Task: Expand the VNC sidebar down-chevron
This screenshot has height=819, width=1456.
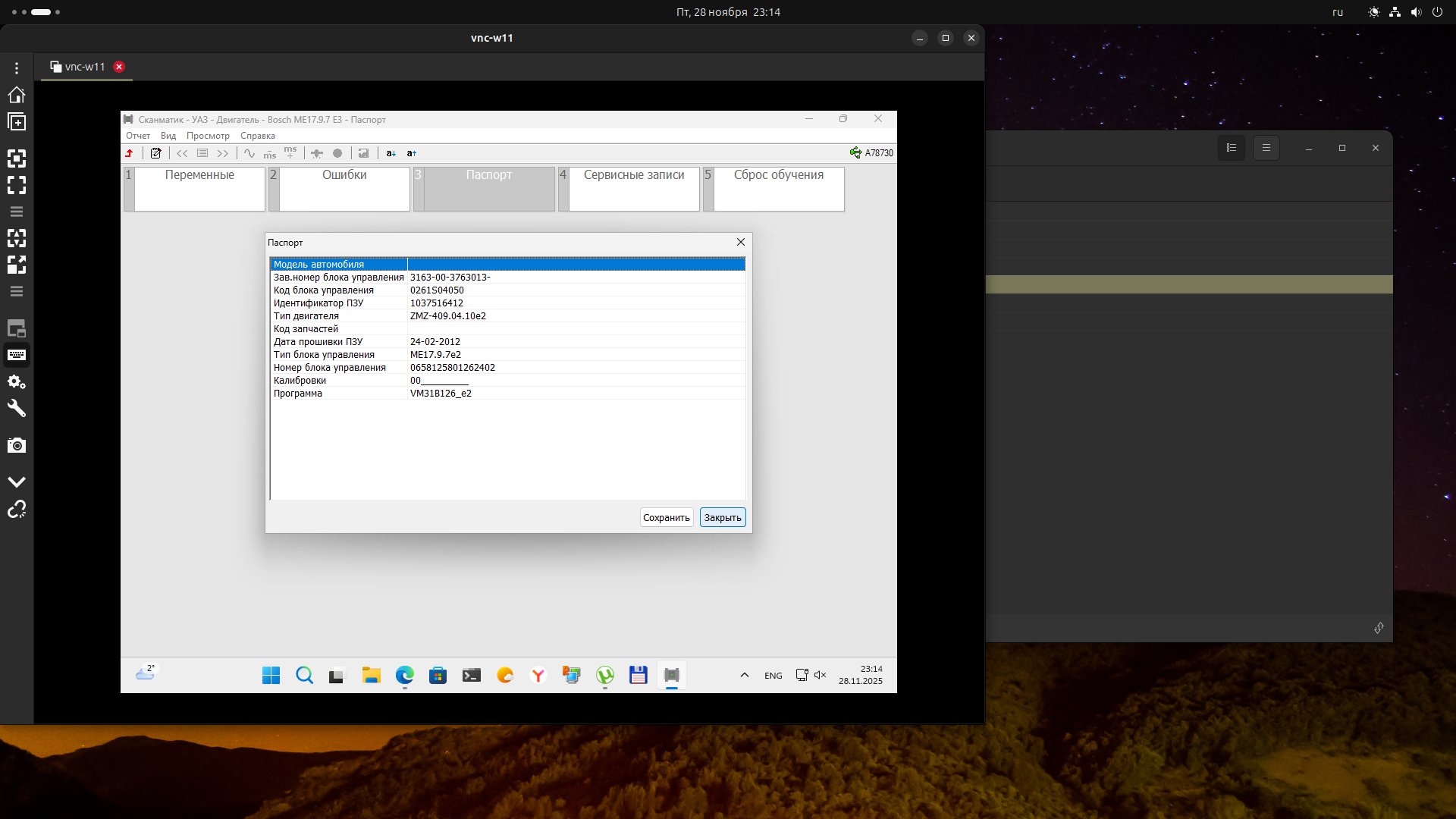Action: pos(17,482)
